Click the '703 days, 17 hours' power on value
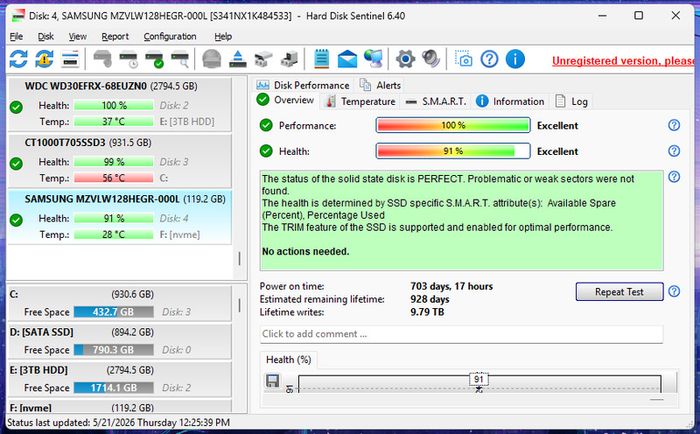 (451, 286)
